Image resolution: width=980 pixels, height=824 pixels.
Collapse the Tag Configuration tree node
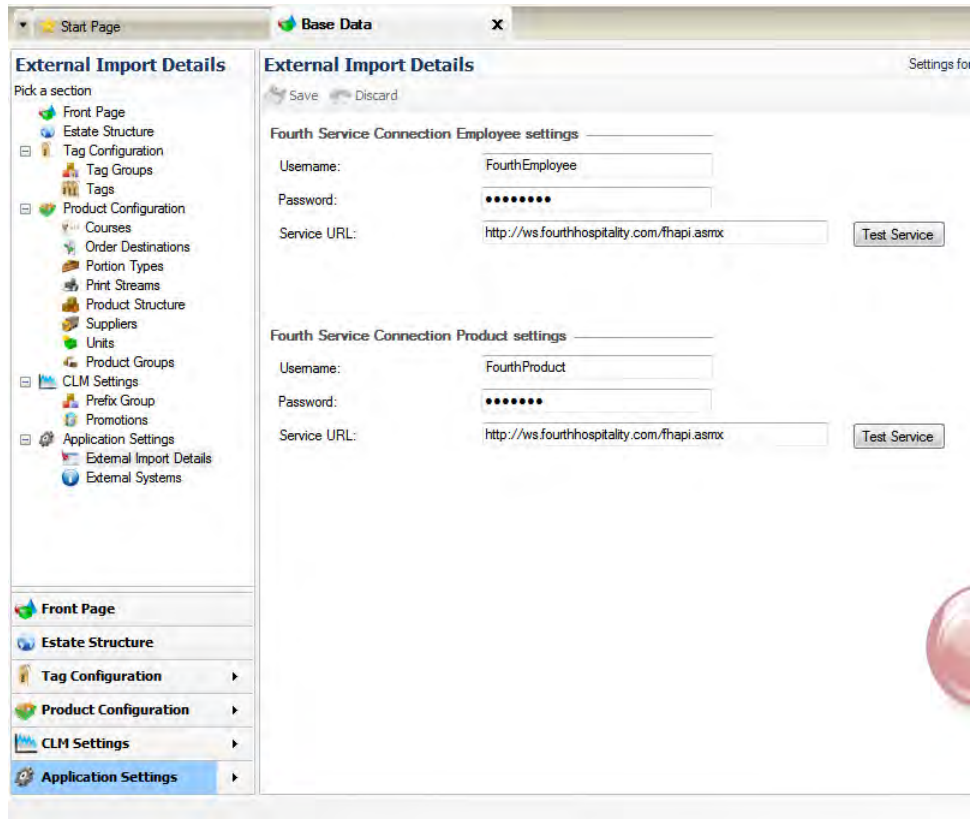[x=26, y=151]
